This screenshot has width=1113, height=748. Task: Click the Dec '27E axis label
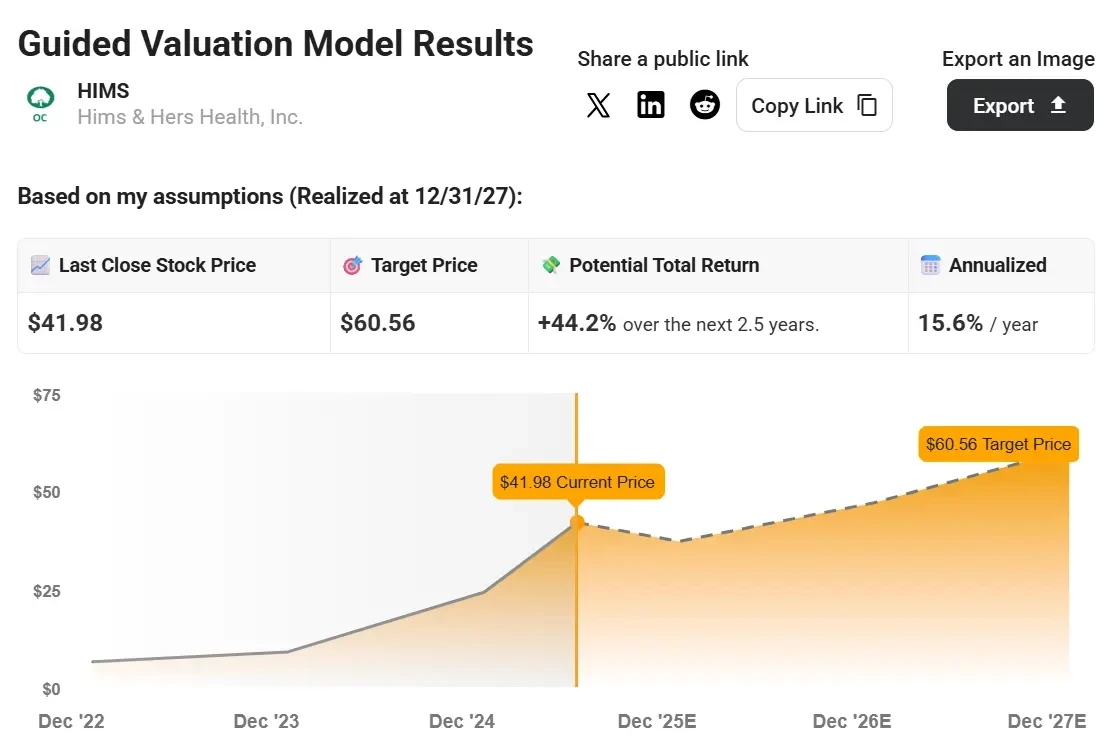tap(1046, 720)
